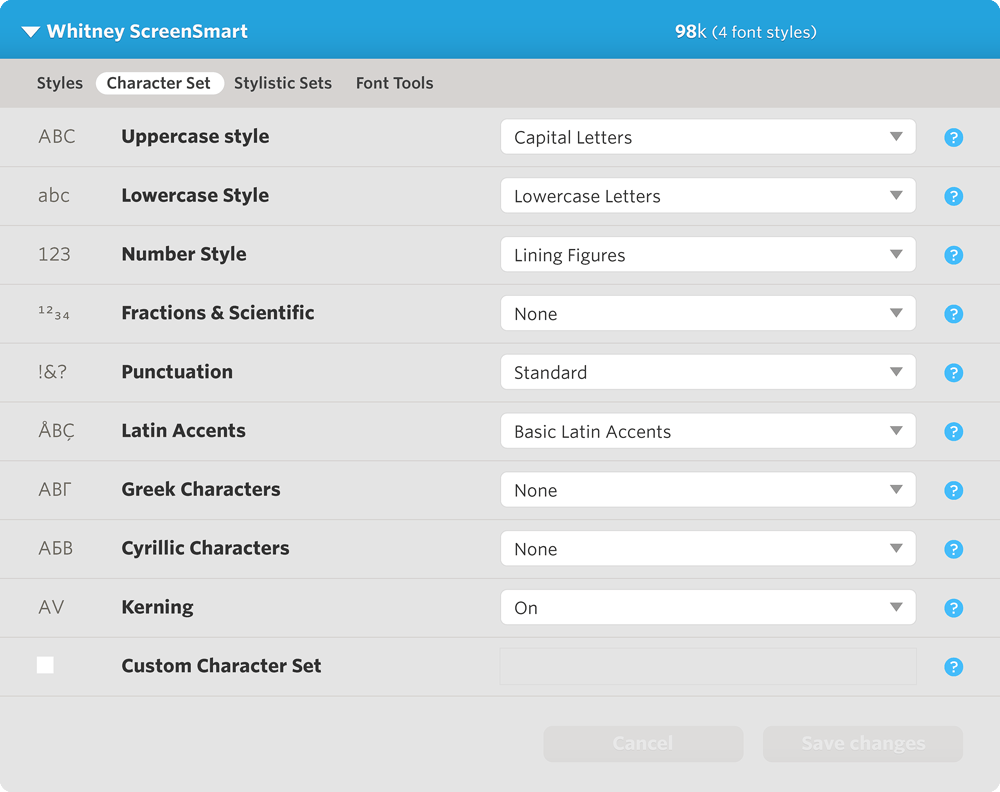Click the 98k (4 font styles) text
Image resolution: width=1000 pixels, height=792 pixels.
pyautogui.click(x=746, y=32)
